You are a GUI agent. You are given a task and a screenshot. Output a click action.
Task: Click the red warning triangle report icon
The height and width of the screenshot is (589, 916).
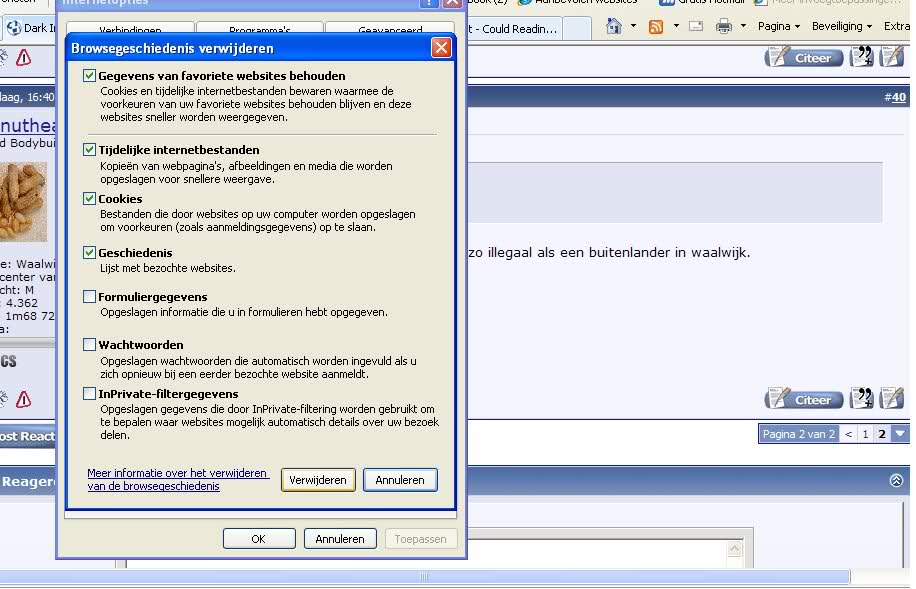coord(23,58)
